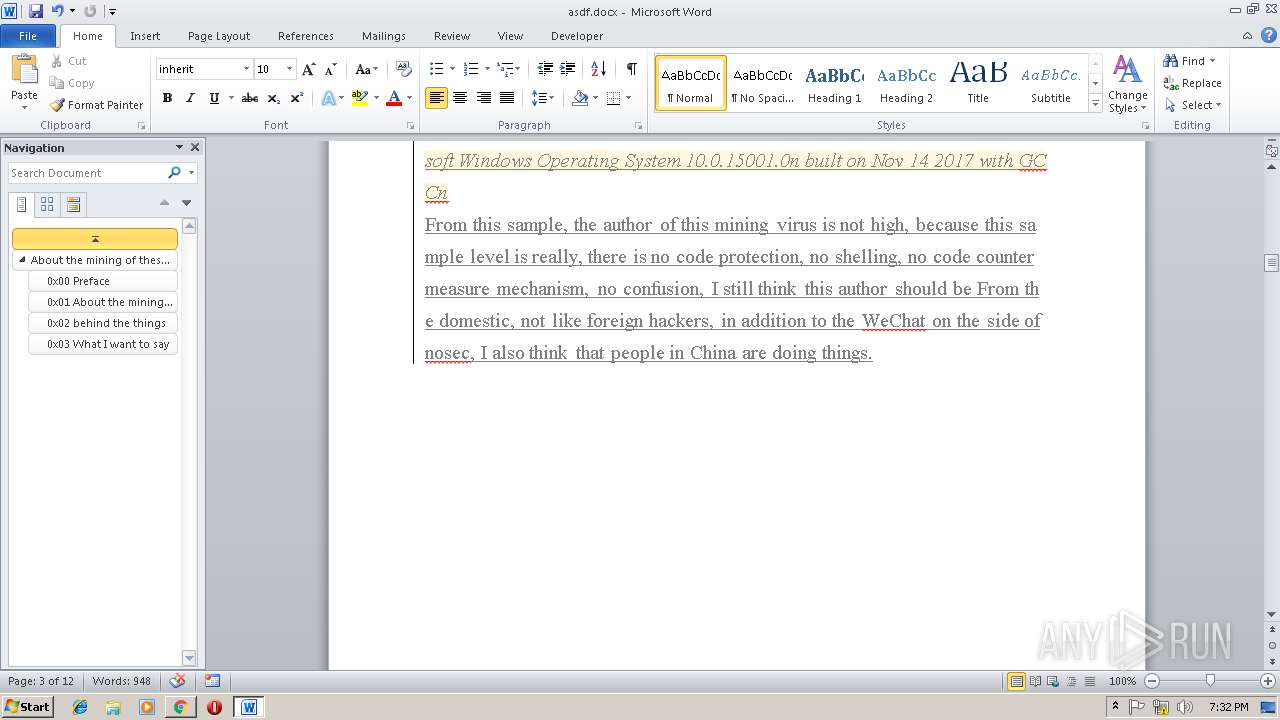Grow the font size
The height and width of the screenshot is (720, 1280).
[309, 69]
